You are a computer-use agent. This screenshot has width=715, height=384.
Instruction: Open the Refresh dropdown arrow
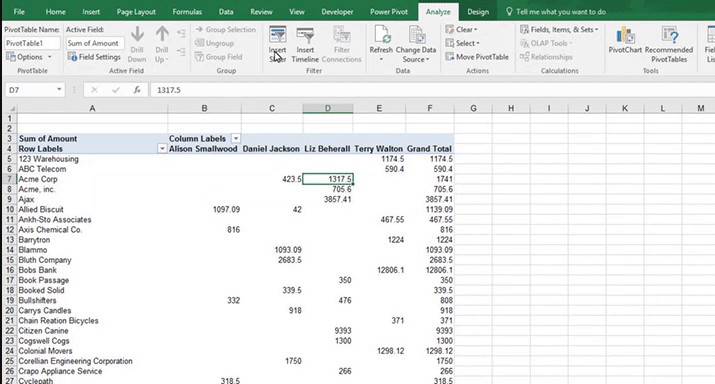[381, 59]
